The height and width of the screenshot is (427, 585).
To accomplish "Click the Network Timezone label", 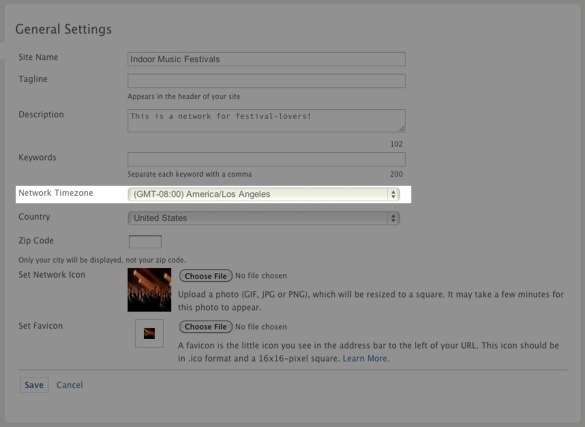I will [x=56, y=193].
